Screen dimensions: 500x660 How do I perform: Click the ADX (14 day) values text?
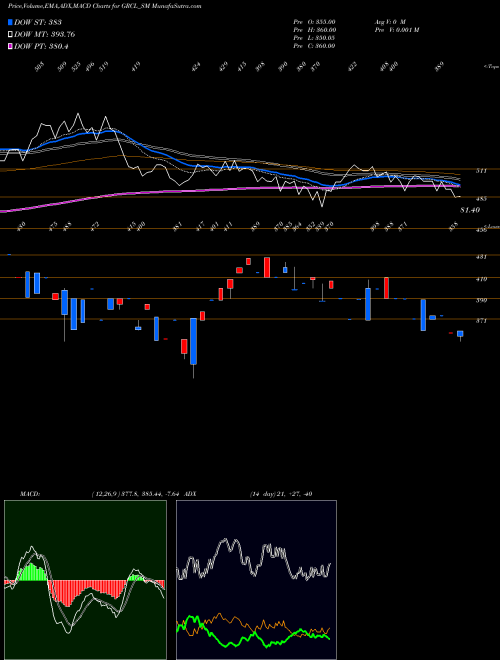click(x=281, y=494)
